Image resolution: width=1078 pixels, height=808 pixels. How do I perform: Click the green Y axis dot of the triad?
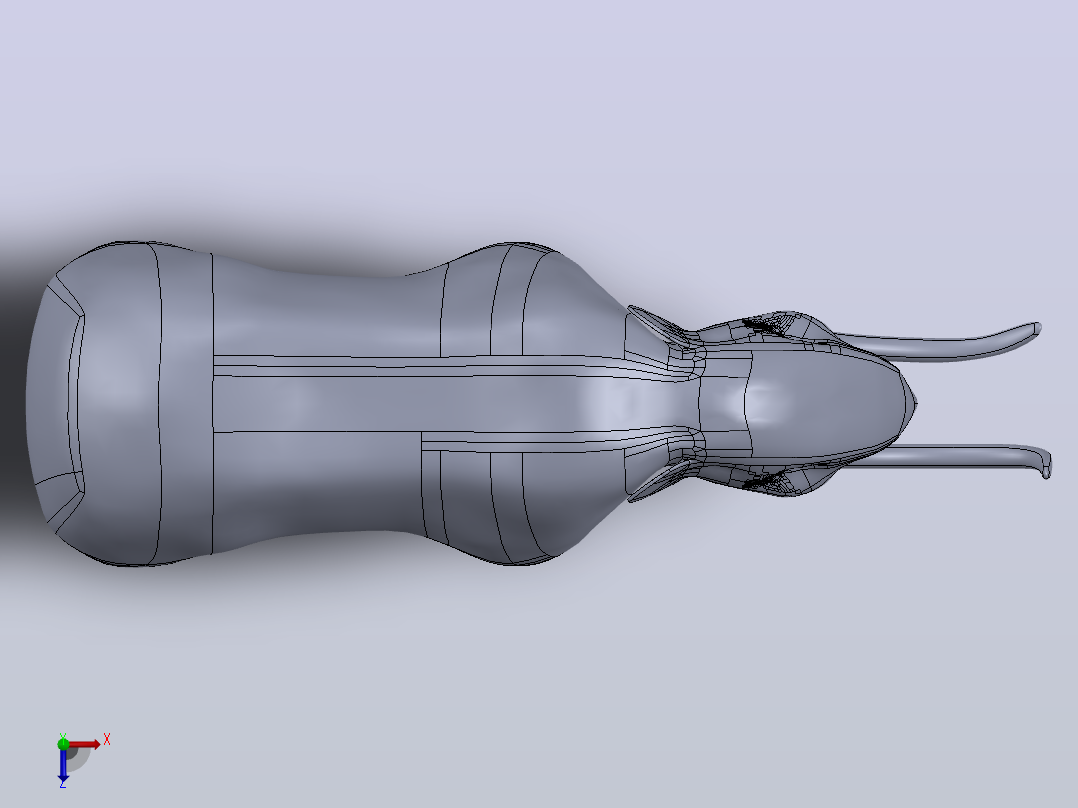63,743
